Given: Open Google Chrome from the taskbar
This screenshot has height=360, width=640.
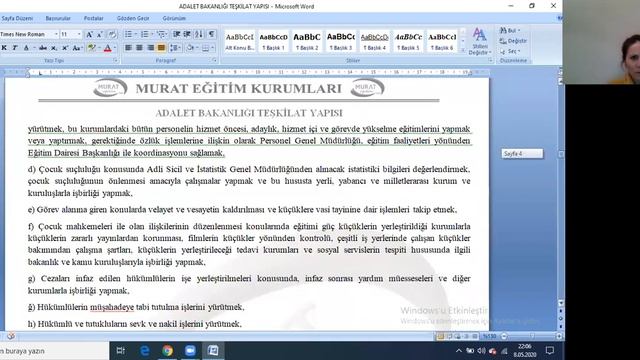Looking at the screenshot, I should pos(167,351).
